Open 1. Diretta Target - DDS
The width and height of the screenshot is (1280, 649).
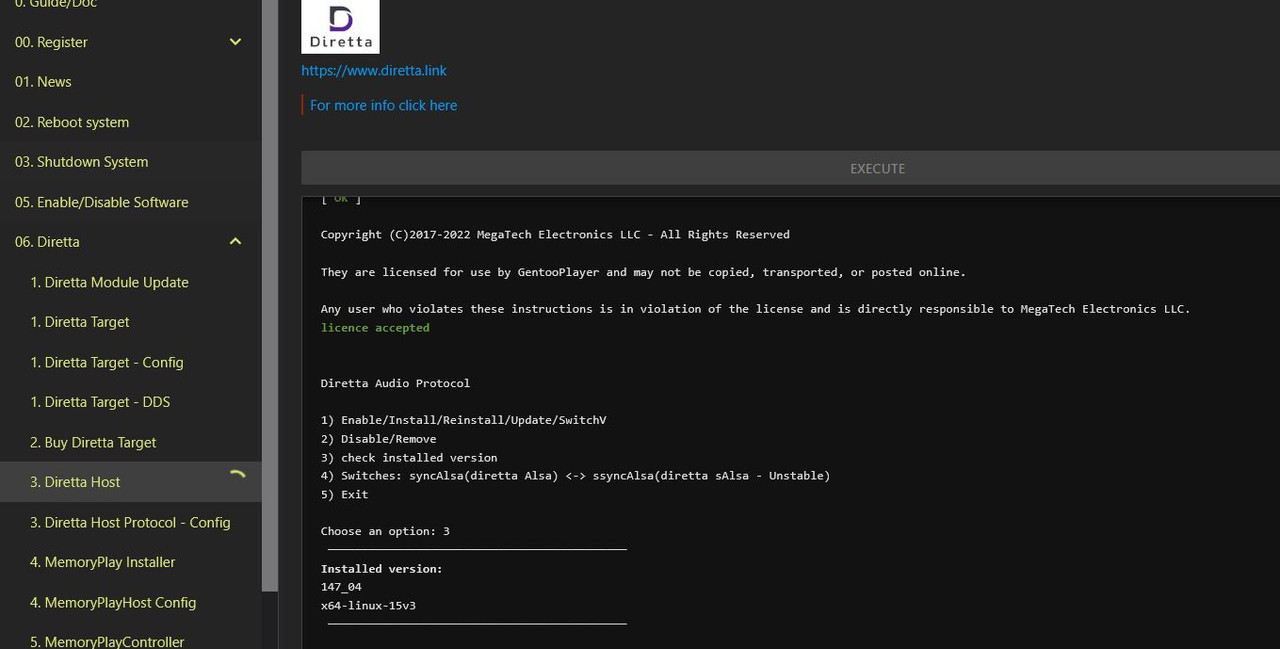[131, 402]
